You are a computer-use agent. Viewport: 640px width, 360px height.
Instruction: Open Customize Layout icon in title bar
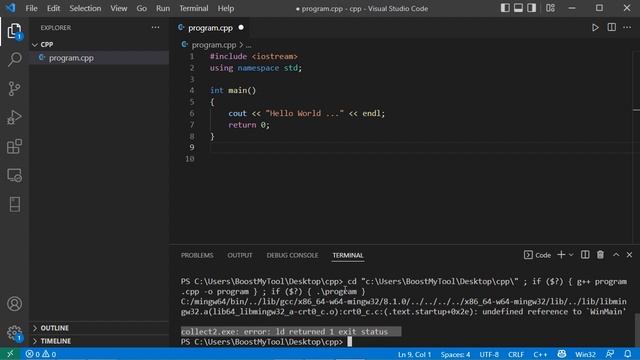tap(550, 8)
